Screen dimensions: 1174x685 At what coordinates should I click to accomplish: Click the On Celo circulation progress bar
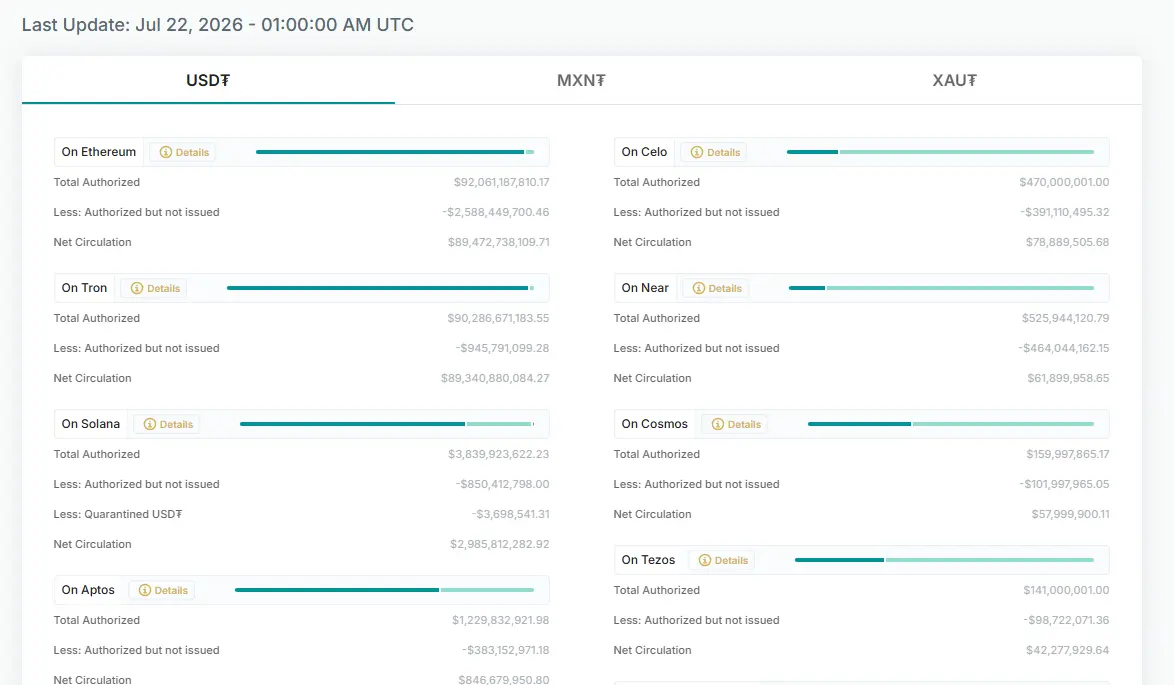tap(940, 152)
